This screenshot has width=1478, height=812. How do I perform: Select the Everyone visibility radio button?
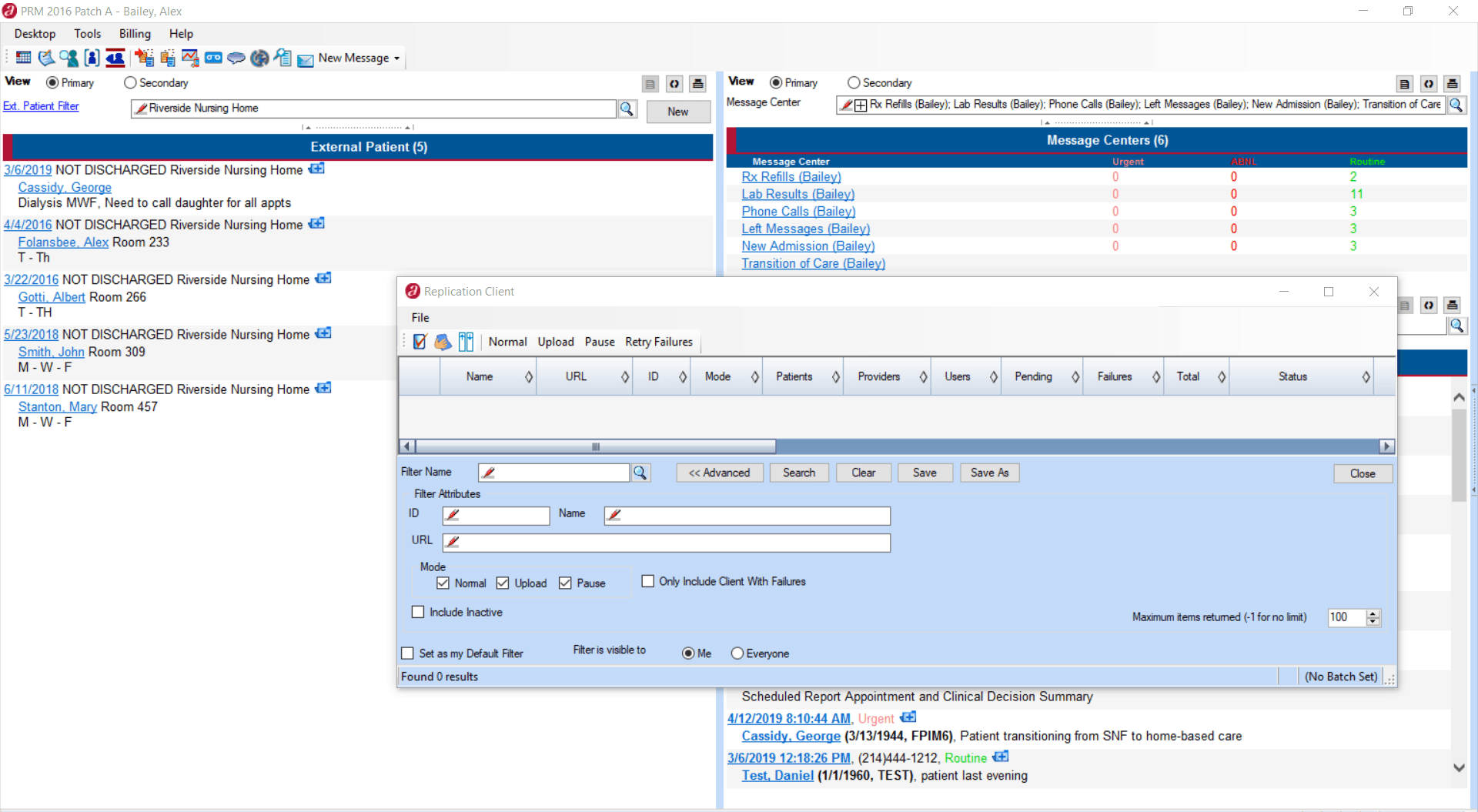pos(737,653)
